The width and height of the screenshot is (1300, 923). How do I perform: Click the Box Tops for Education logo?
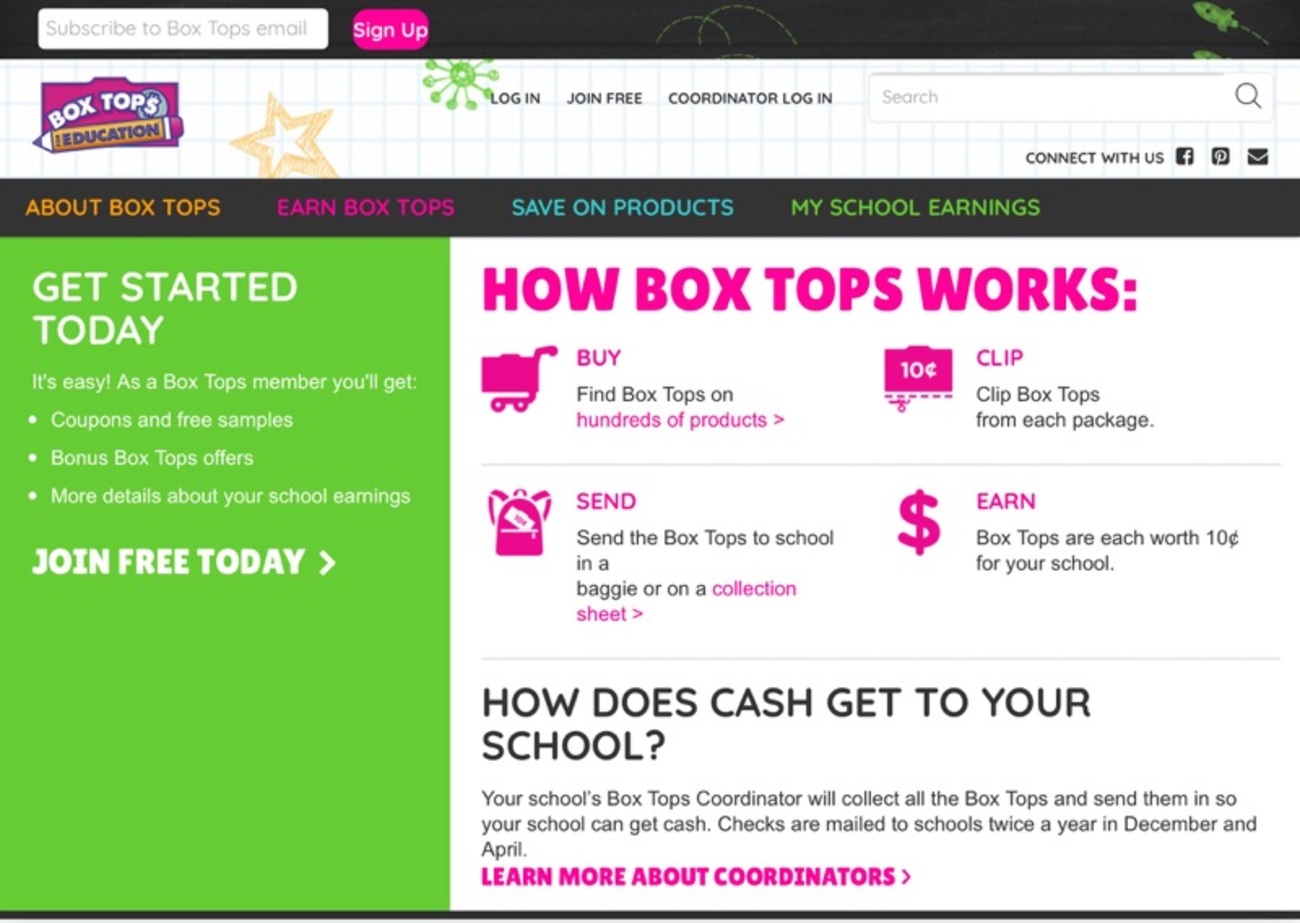tap(109, 115)
